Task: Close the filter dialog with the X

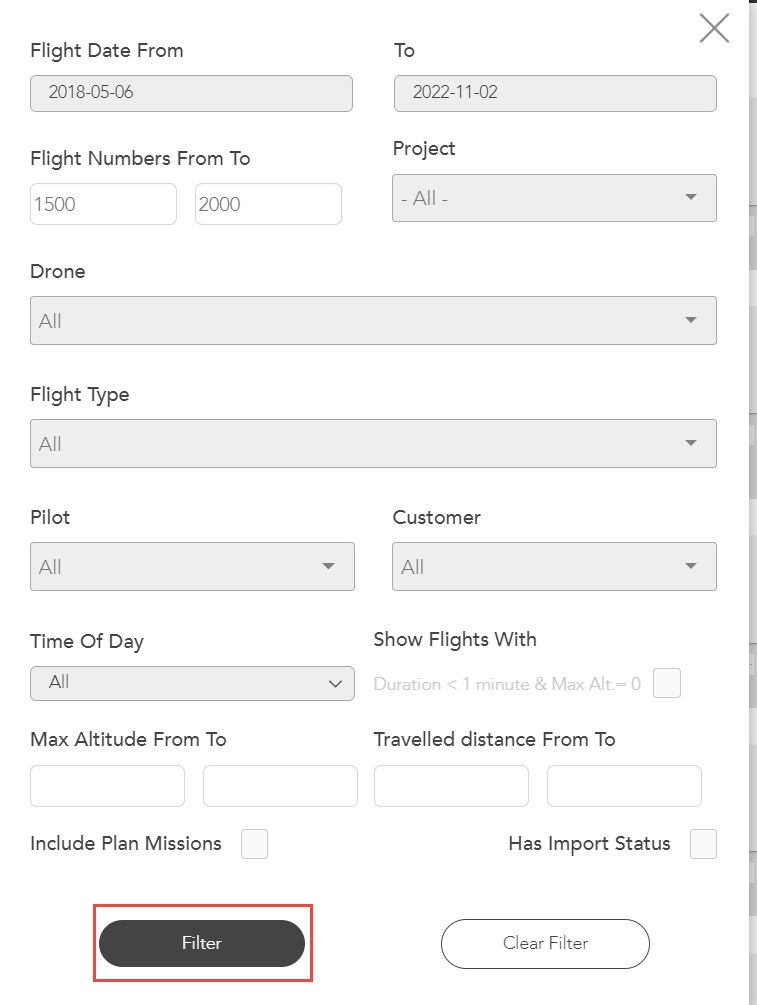Action: [x=714, y=28]
